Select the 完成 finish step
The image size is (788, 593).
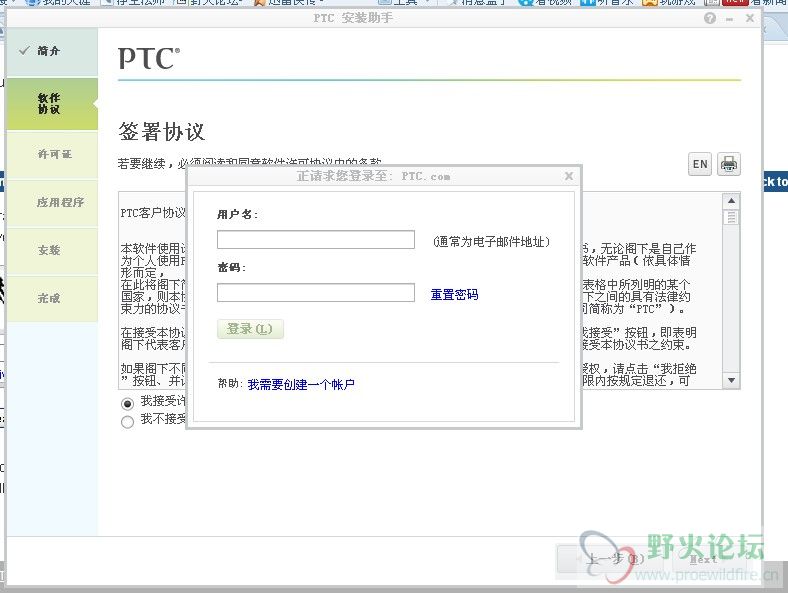[x=52, y=299]
